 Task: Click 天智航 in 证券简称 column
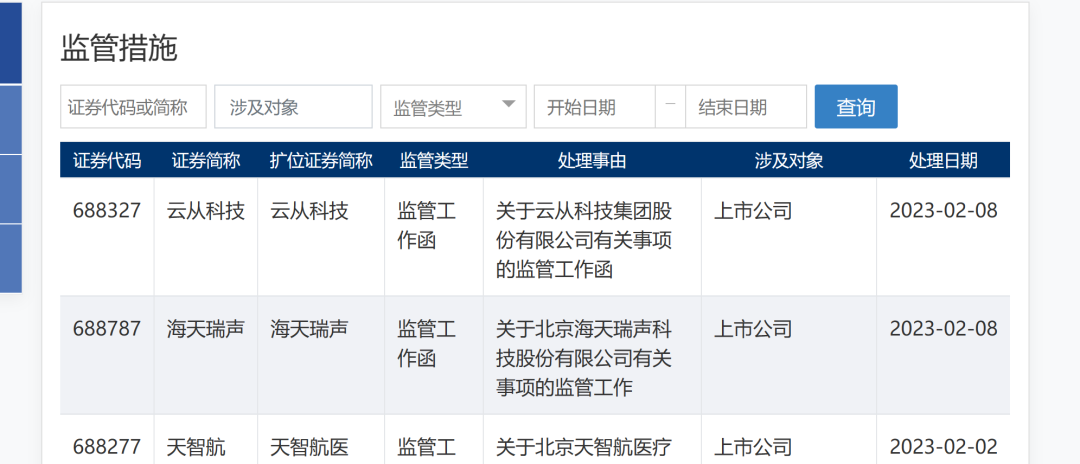196,447
